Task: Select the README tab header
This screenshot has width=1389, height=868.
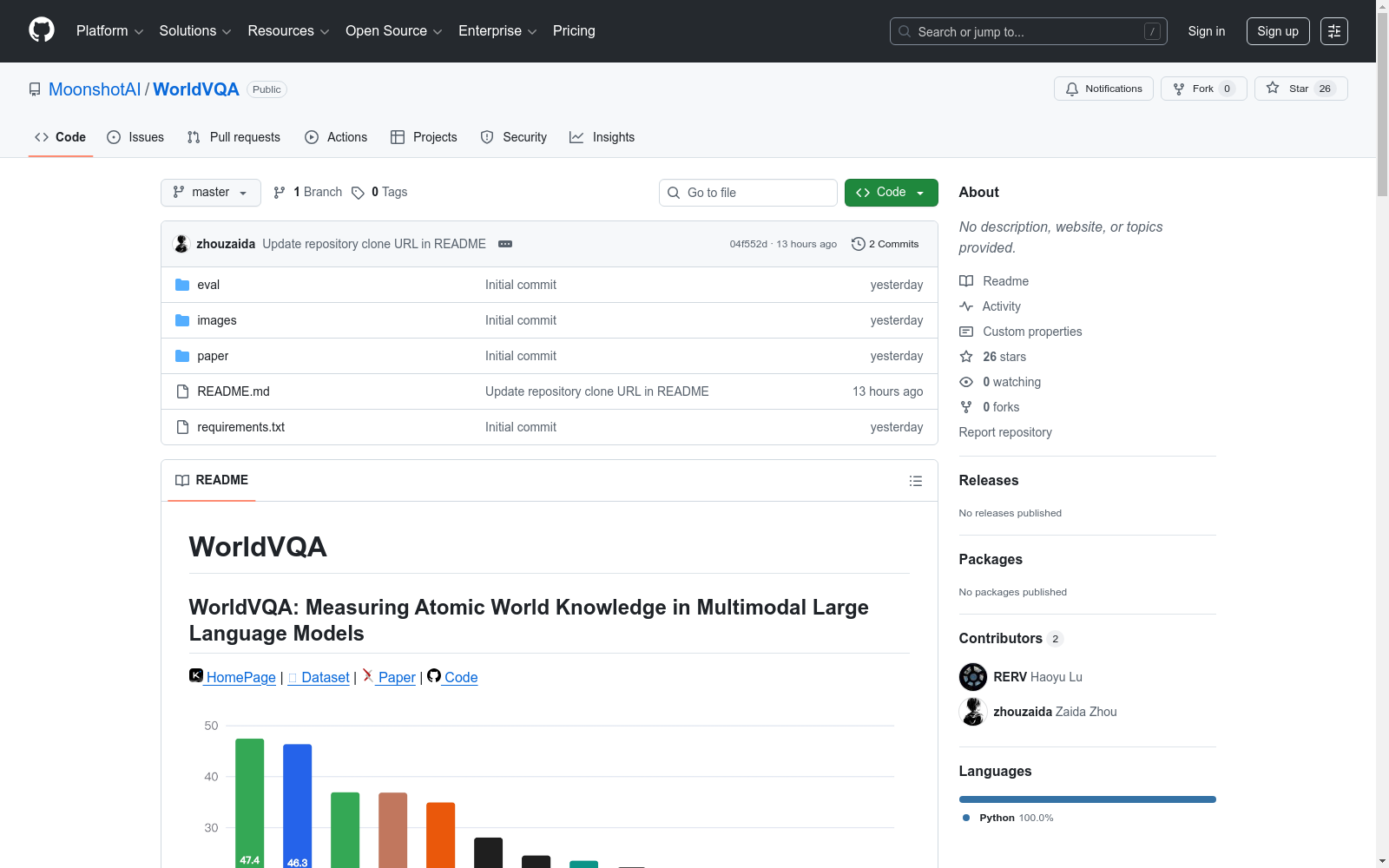Action: tap(212, 480)
